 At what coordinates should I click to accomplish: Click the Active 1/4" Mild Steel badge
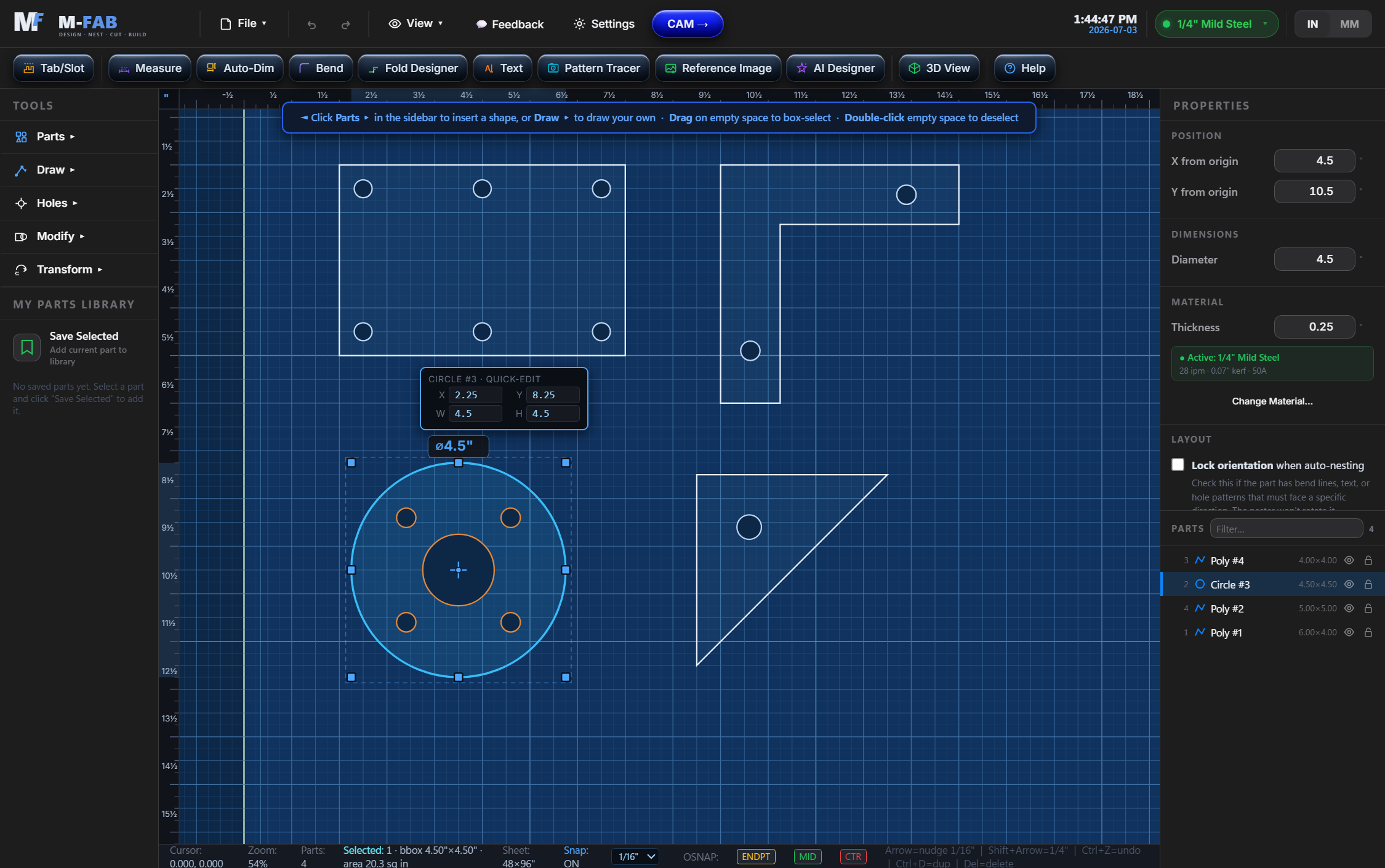1272,364
